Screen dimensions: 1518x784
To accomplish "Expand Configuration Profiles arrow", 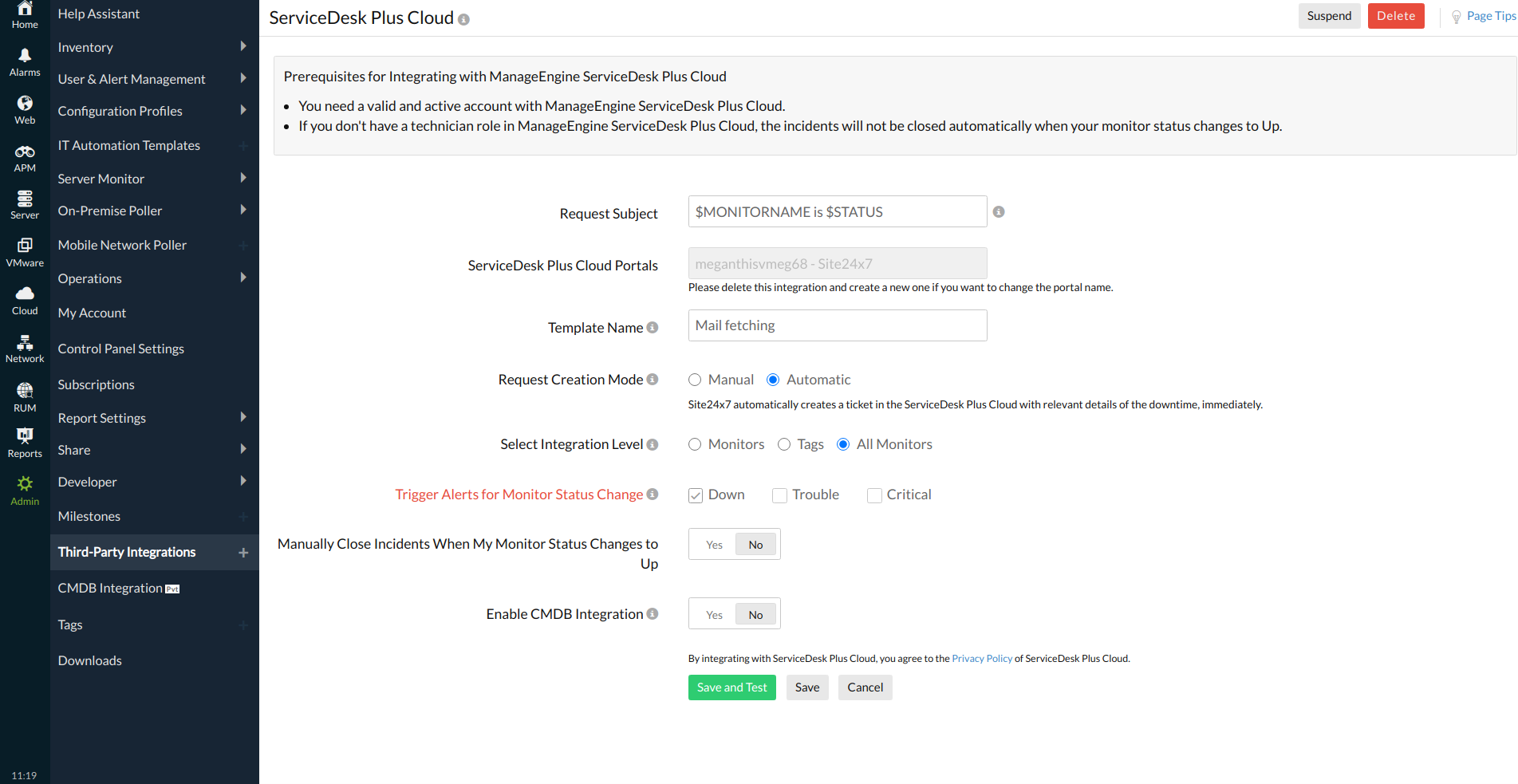I will click(x=243, y=110).
